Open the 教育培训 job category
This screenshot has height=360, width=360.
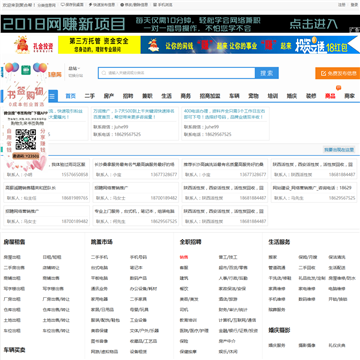tap(188, 320)
